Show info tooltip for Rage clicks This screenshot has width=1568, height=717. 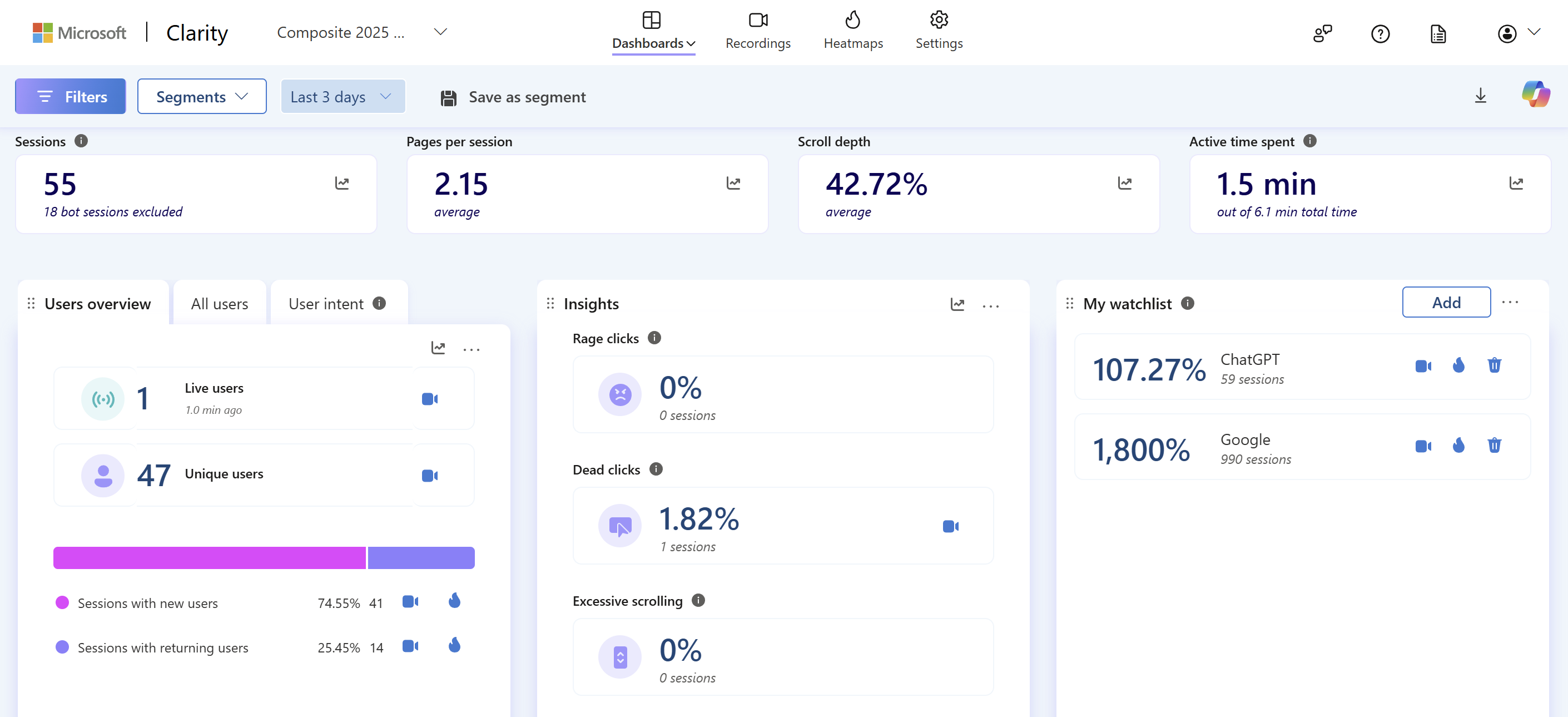(654, 338)
